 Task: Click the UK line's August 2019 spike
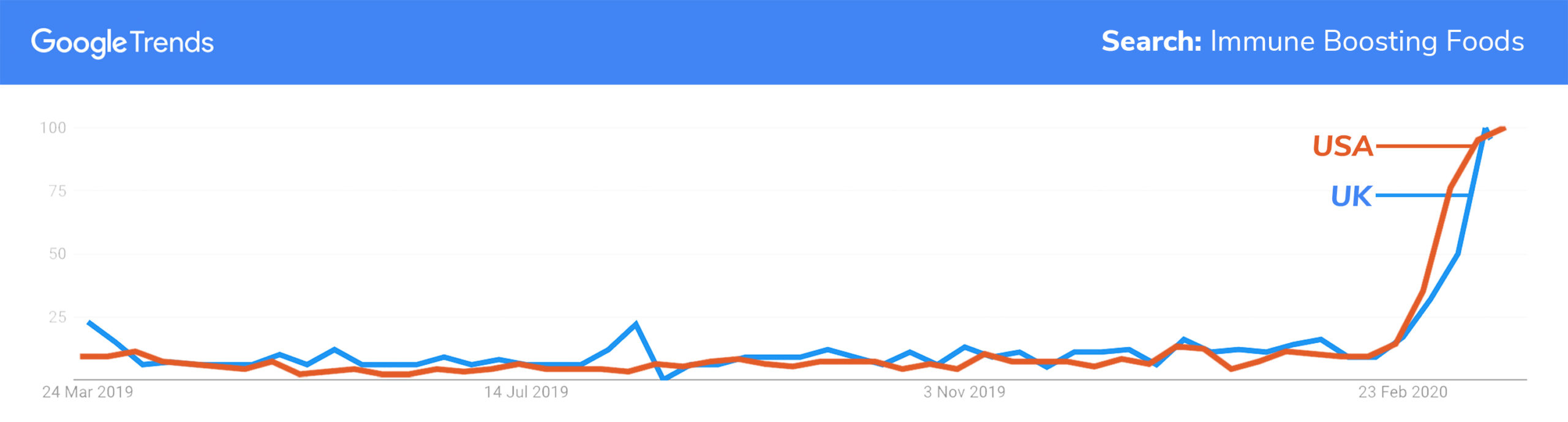(x=636, y=323)
